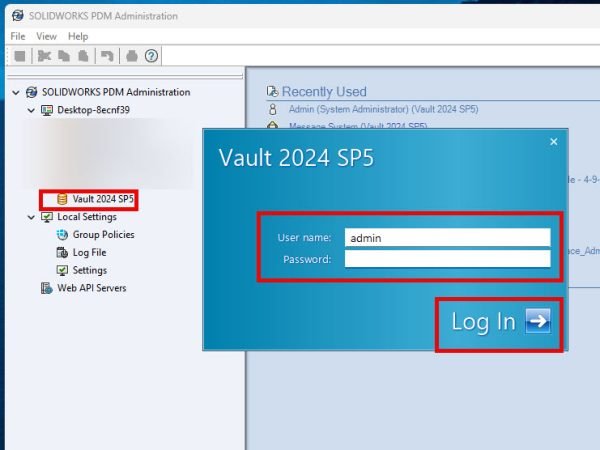
Task: Open Log File in the tree
Action: tap(90, 253)
